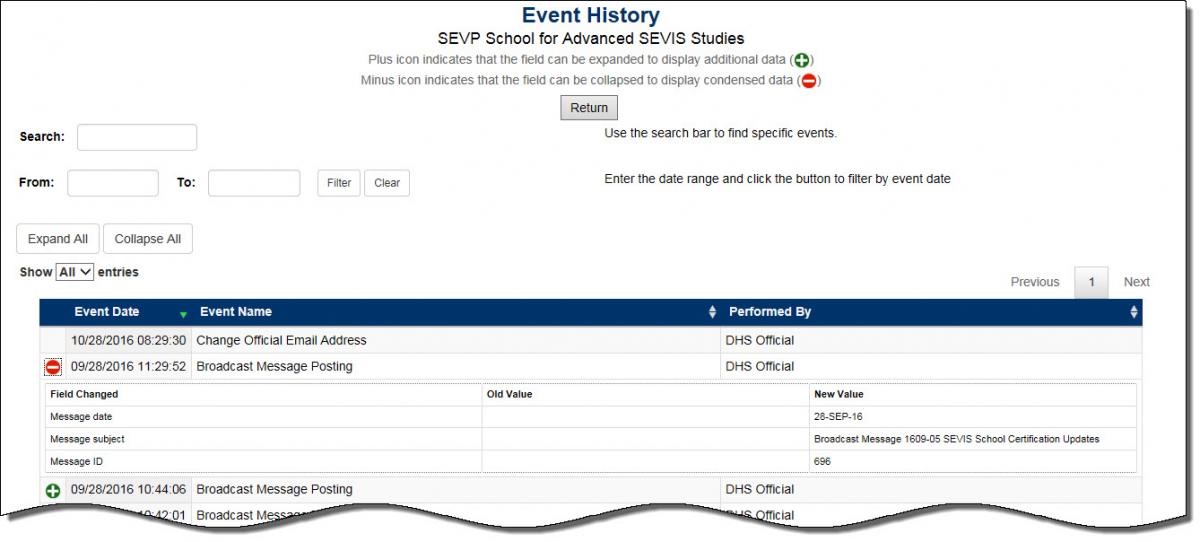1200x542 pixels.
Task: Clear the date range filter
Action: (387, 183)
